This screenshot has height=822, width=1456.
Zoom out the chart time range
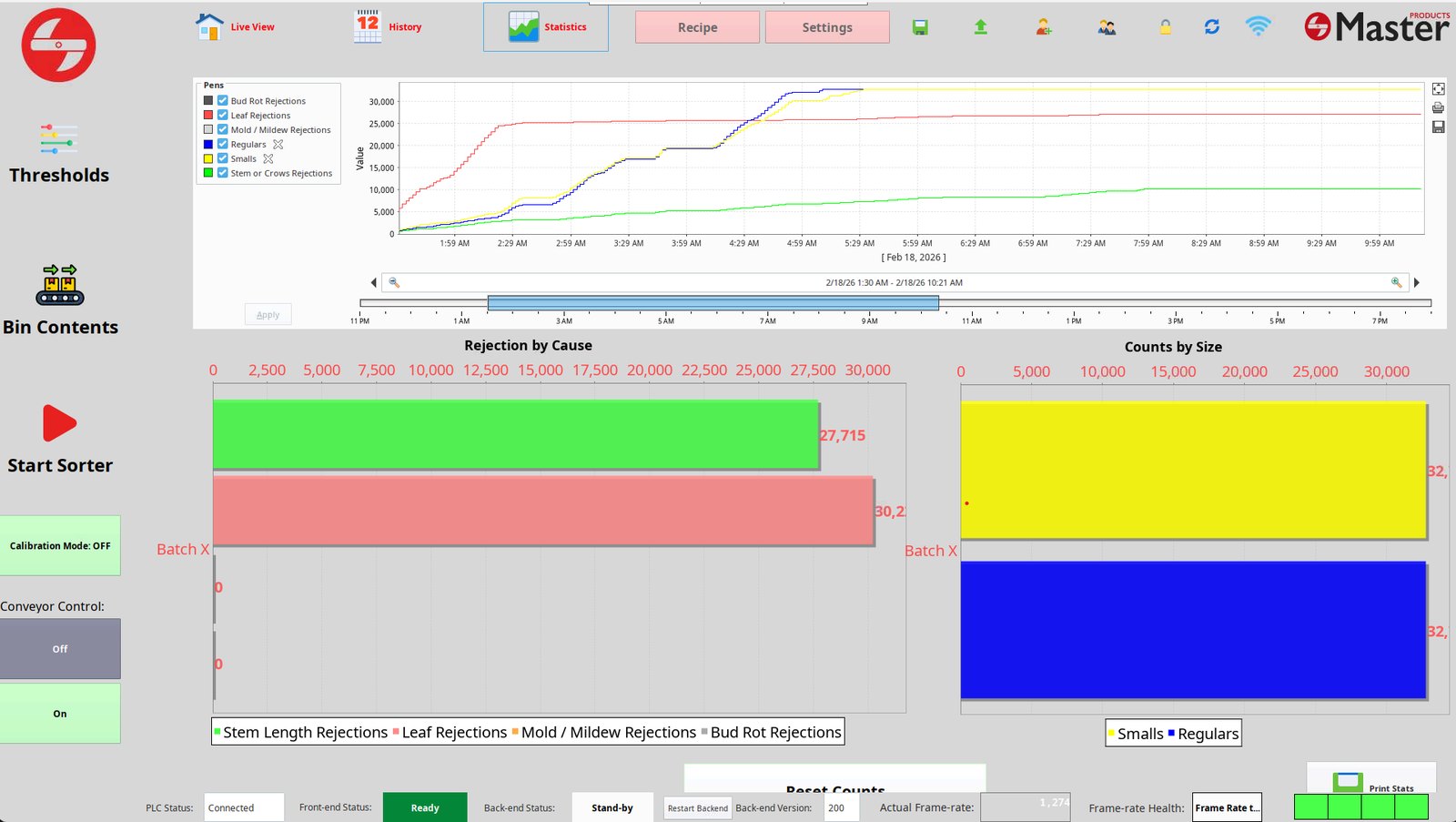(x=394, y=282)
